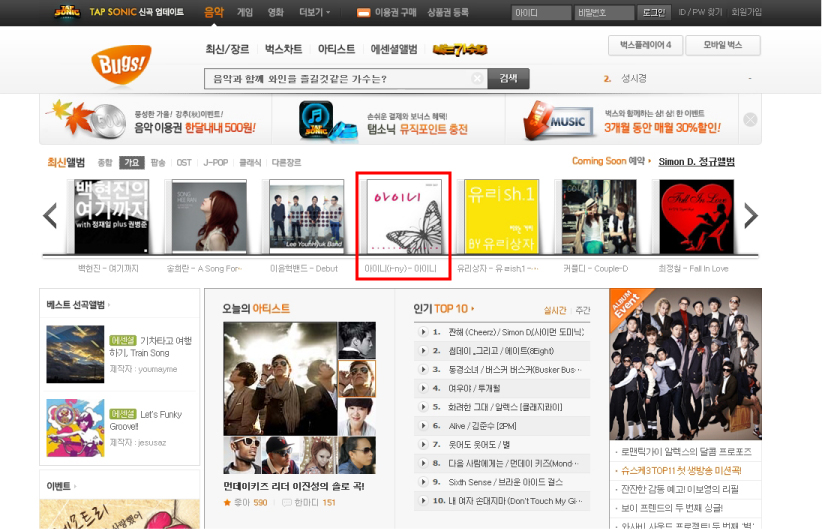The width and height of the screenshot is (822, 529).
Task: Click the ID/PW 찾기 link
Action: (x=700, y=12)
